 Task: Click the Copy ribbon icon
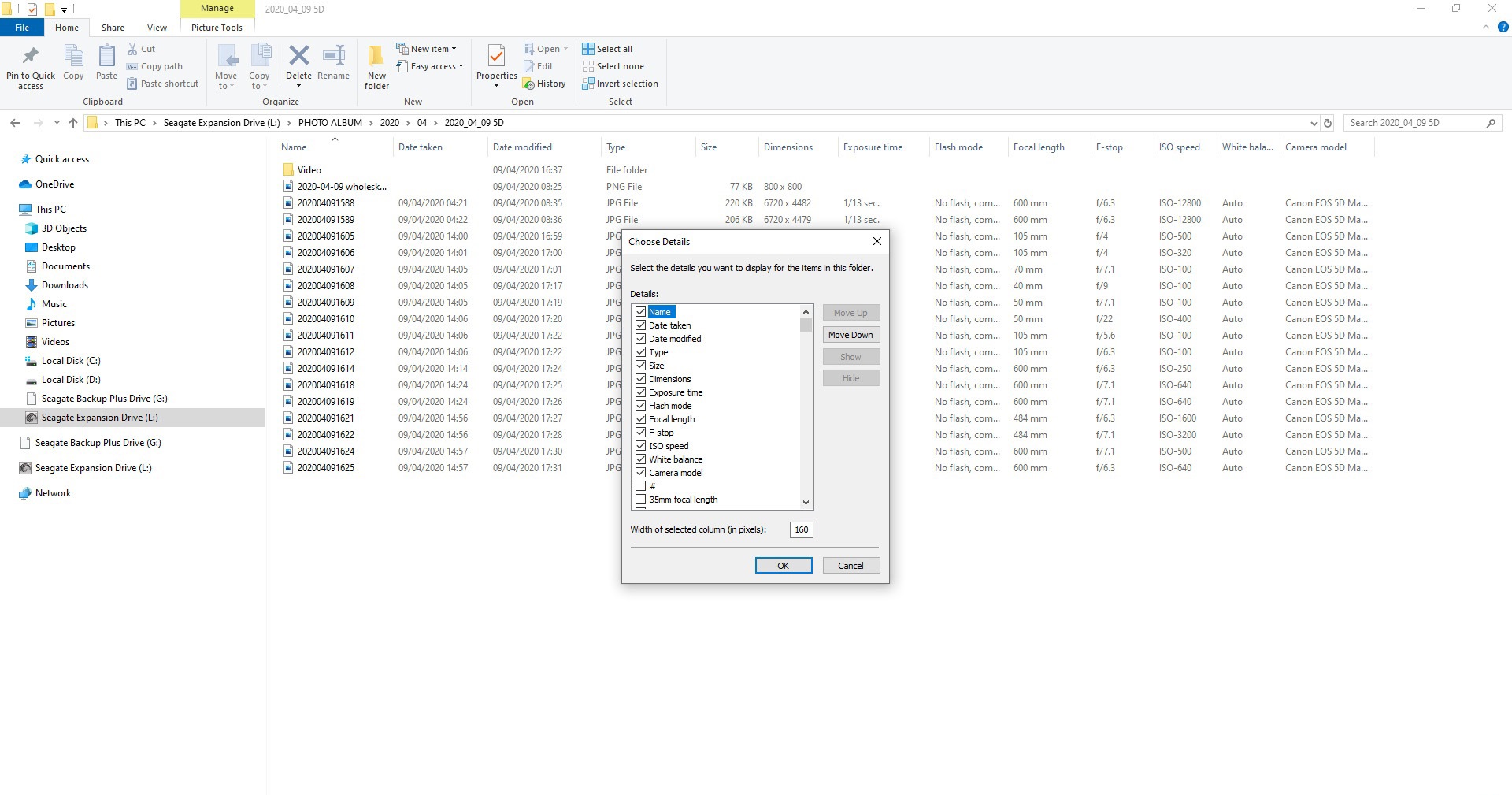point(73,57)
